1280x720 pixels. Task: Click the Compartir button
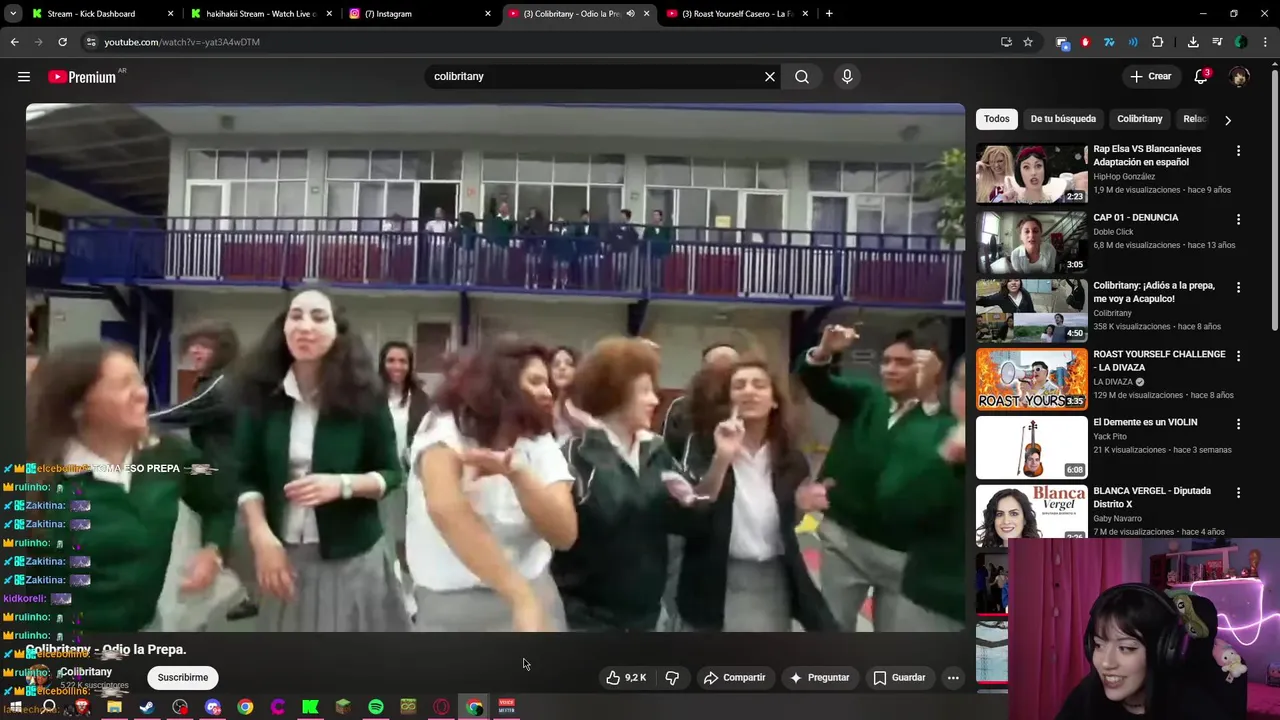pyautogui.click(x=735, y=678)
